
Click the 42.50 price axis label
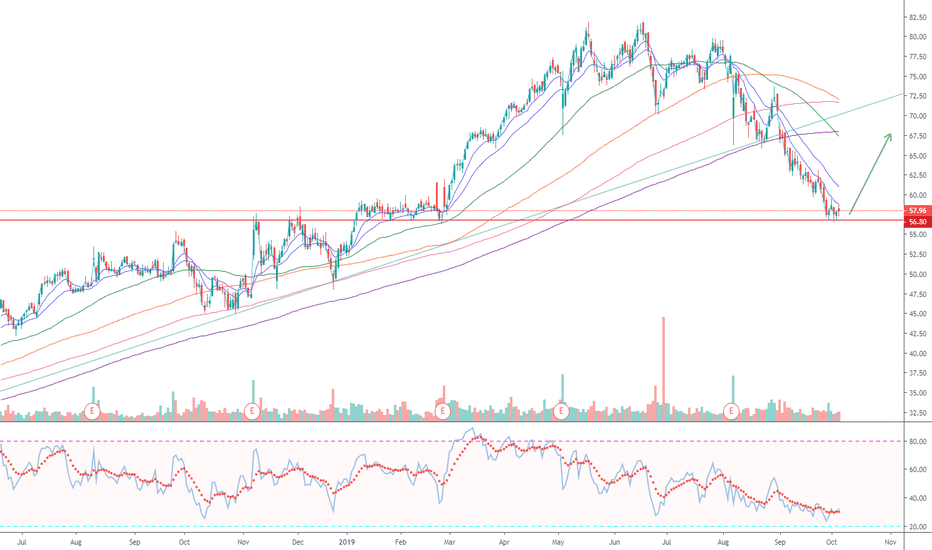pyautogui.click(x=917, y=334)
